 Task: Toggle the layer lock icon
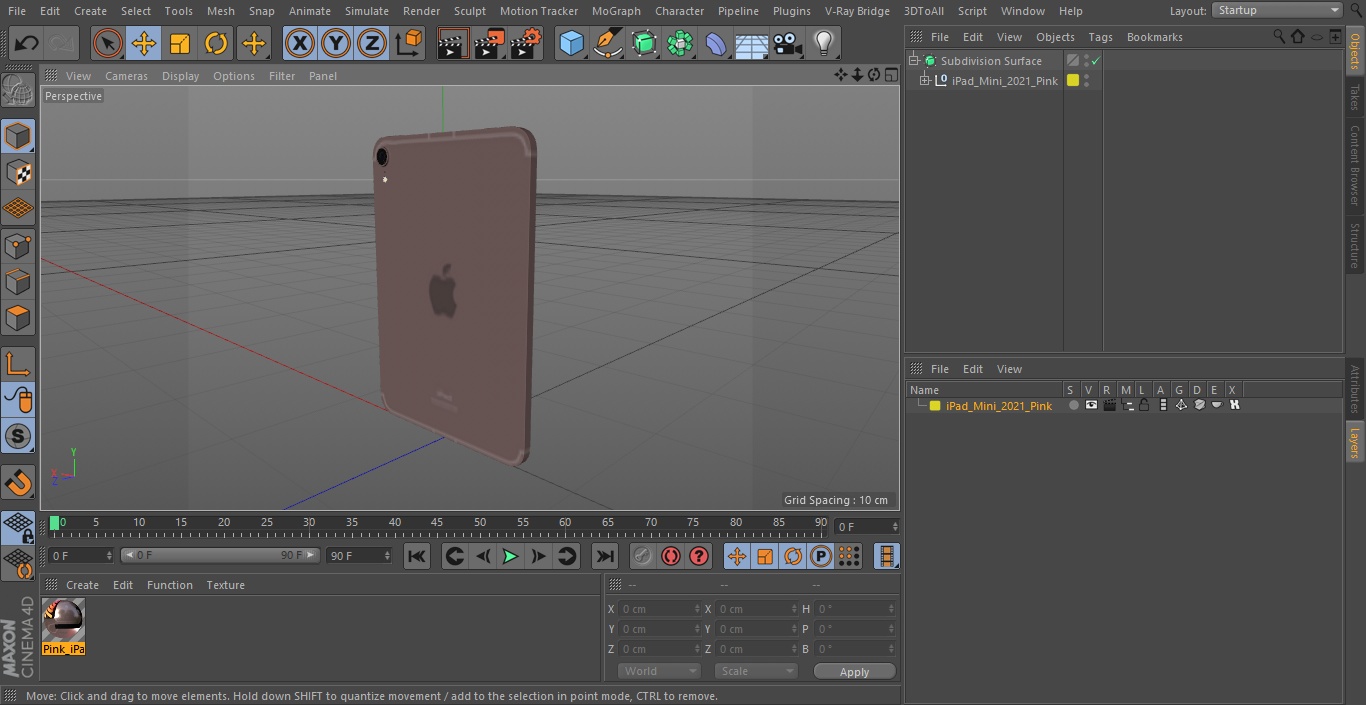coord(1144,405)
